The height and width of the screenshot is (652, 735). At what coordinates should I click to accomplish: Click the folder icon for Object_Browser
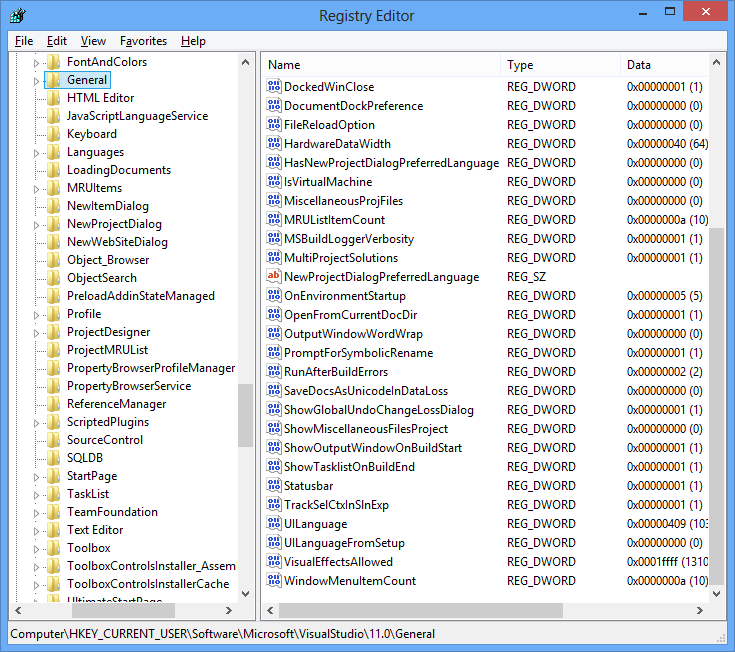(x=53, y=260)
